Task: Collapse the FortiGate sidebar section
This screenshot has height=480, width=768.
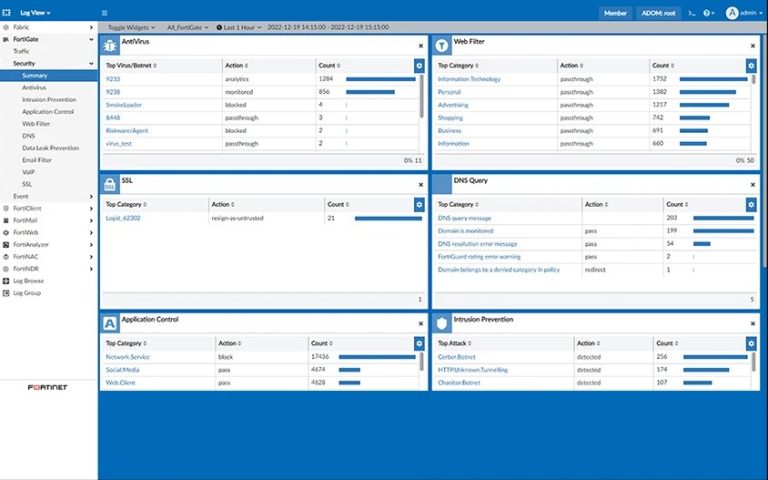Action: [91, 39]
